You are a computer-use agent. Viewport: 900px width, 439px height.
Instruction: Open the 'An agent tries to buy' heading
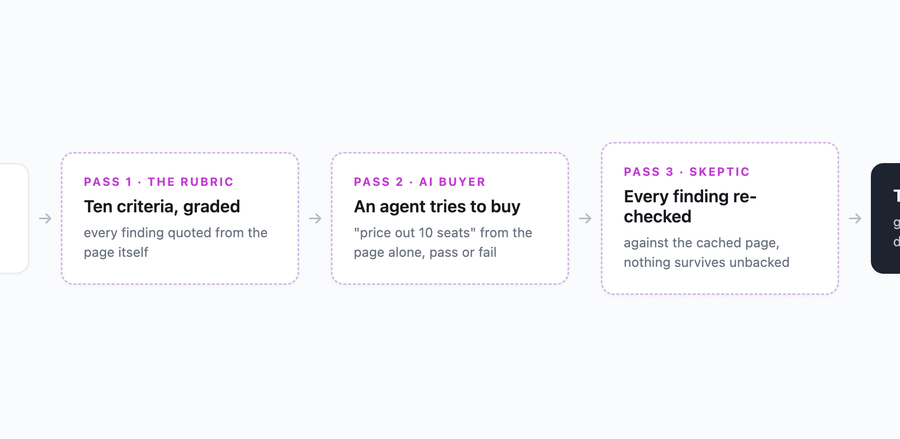[437, 207]
